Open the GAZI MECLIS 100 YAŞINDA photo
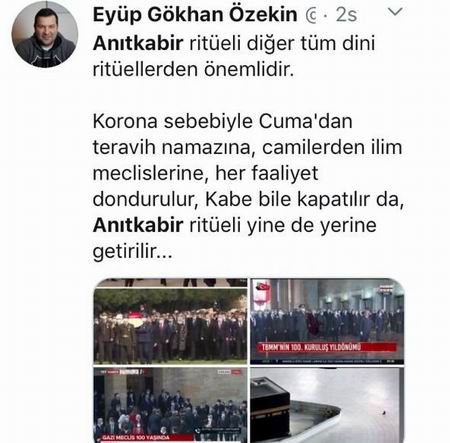The image size is (450, 443). [x=170, y=405]
